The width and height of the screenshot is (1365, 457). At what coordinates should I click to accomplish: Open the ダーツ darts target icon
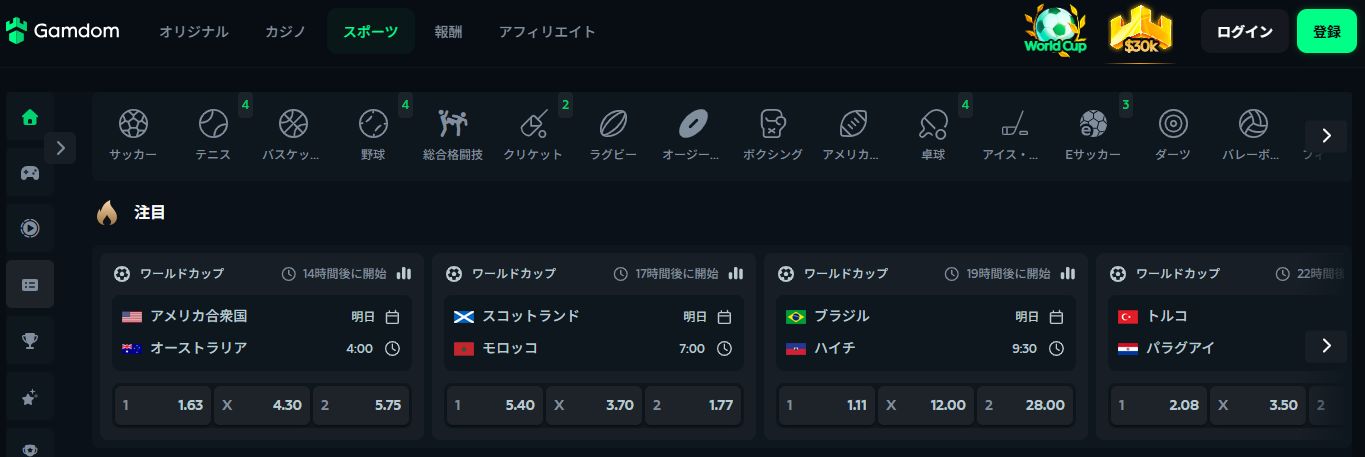coord(1173,124)
